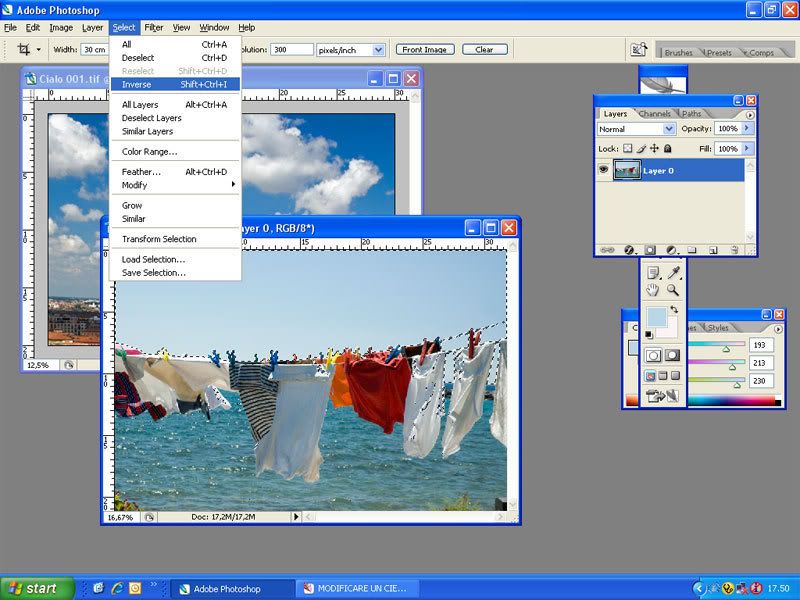Click the resolution field showing 300

tap(291, 50)
